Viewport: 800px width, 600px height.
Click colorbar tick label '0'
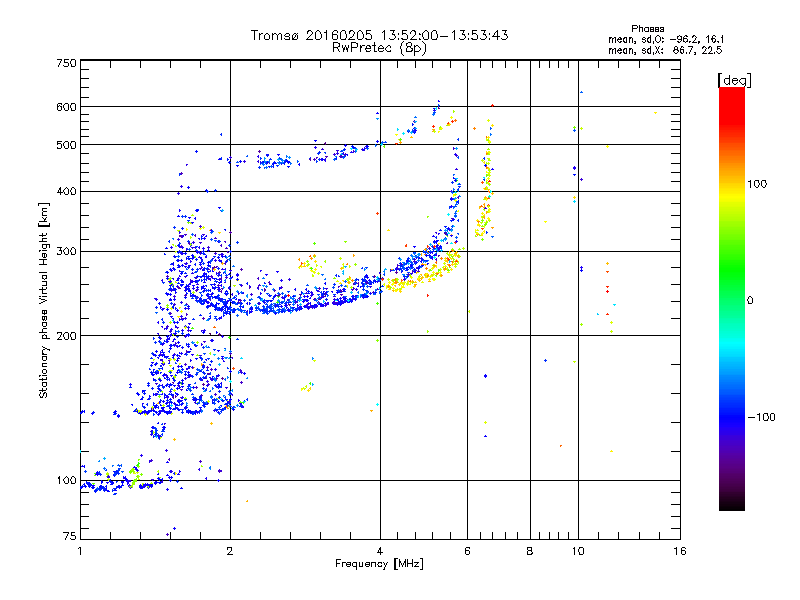(750, 301)
